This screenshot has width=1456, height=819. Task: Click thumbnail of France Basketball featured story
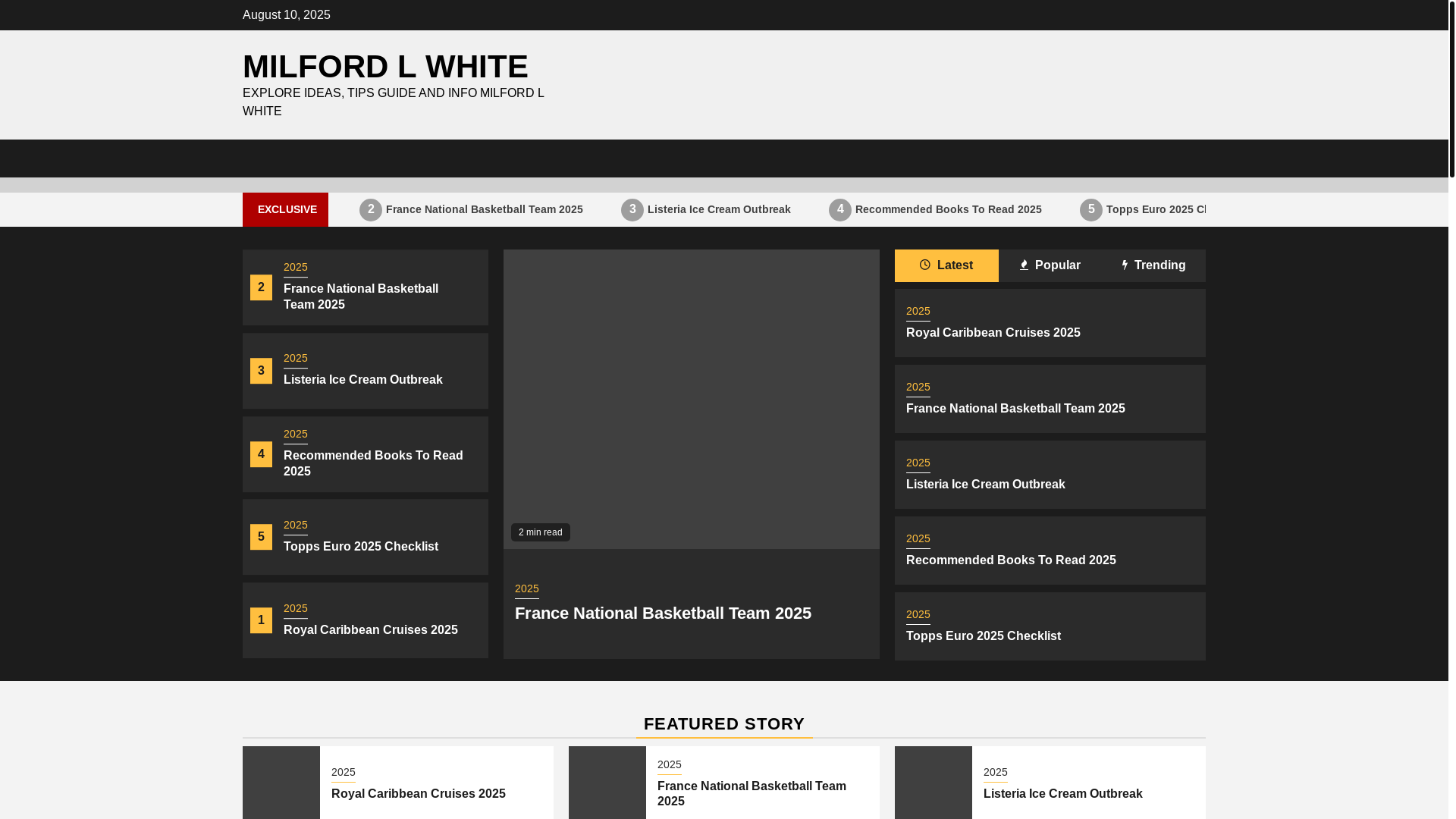pos(607,783)
